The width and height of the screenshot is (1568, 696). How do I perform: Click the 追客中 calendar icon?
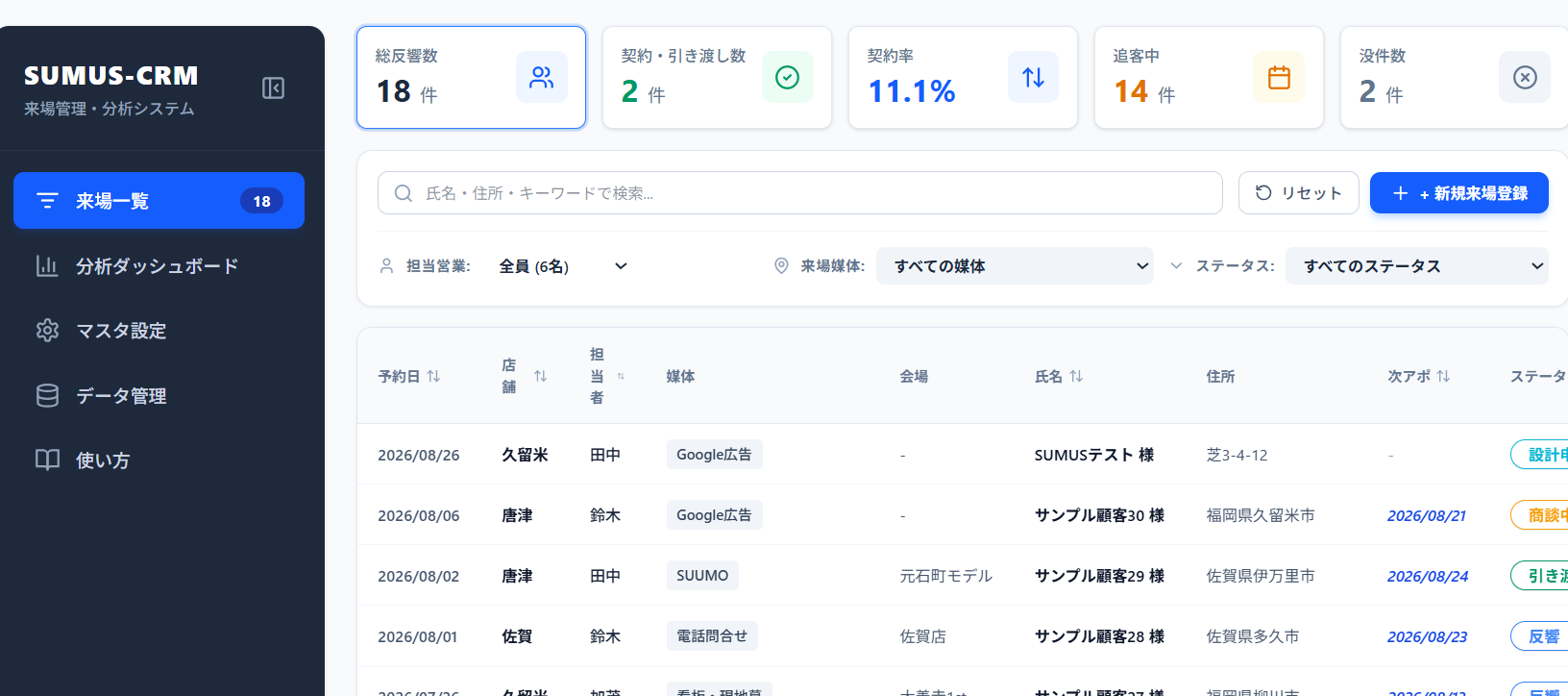(x=1280, y=77)
